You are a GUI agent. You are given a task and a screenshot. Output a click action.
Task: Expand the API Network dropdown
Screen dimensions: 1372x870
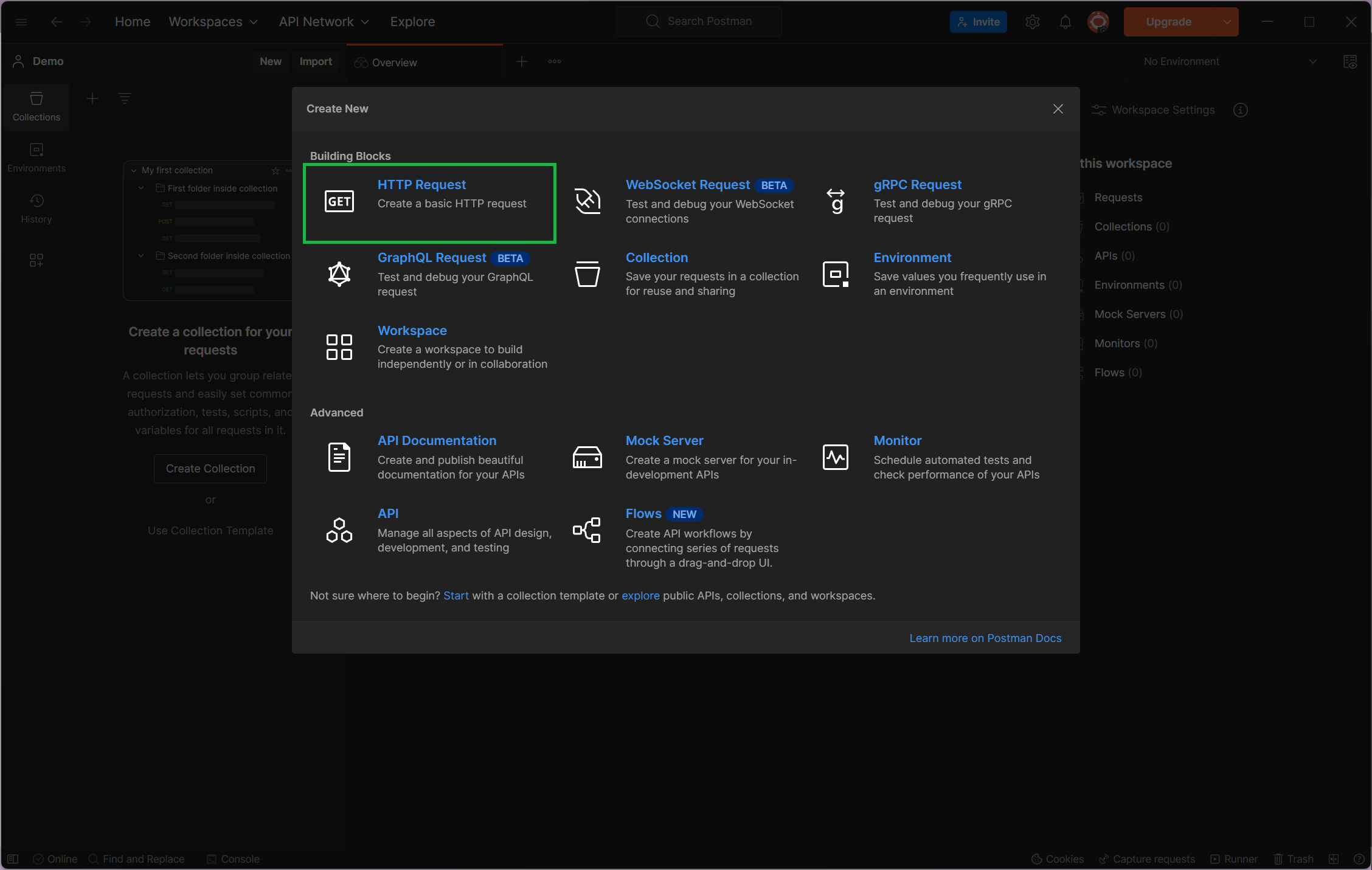(324, 22)
